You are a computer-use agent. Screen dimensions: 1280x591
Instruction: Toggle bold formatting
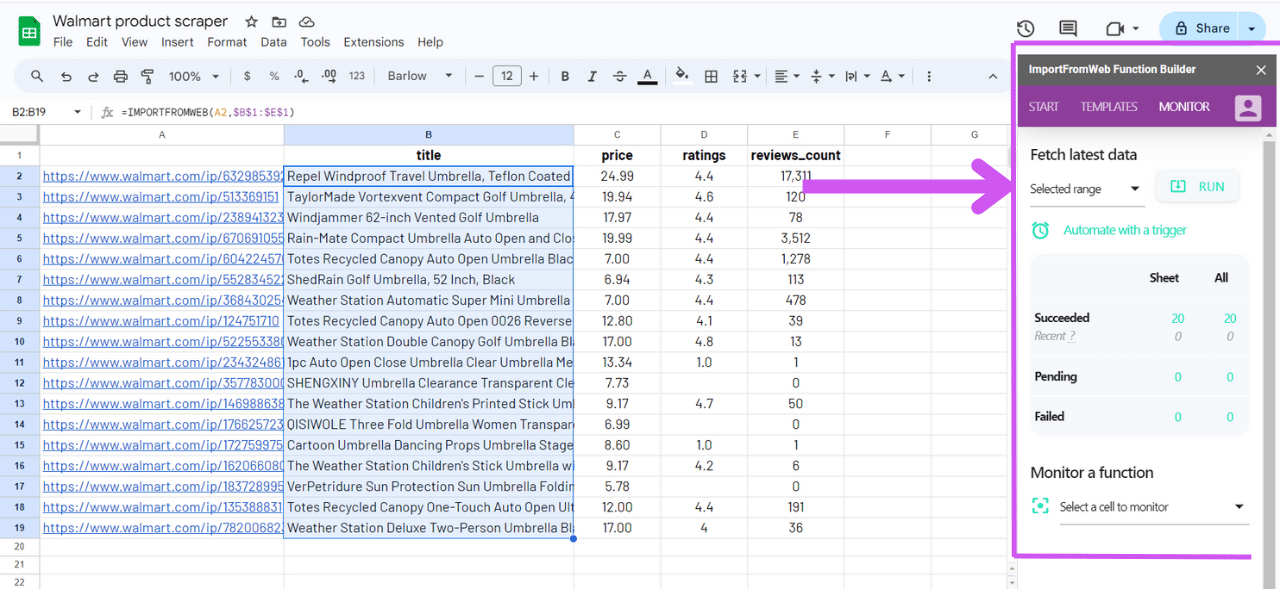click(x=565, y=77)
